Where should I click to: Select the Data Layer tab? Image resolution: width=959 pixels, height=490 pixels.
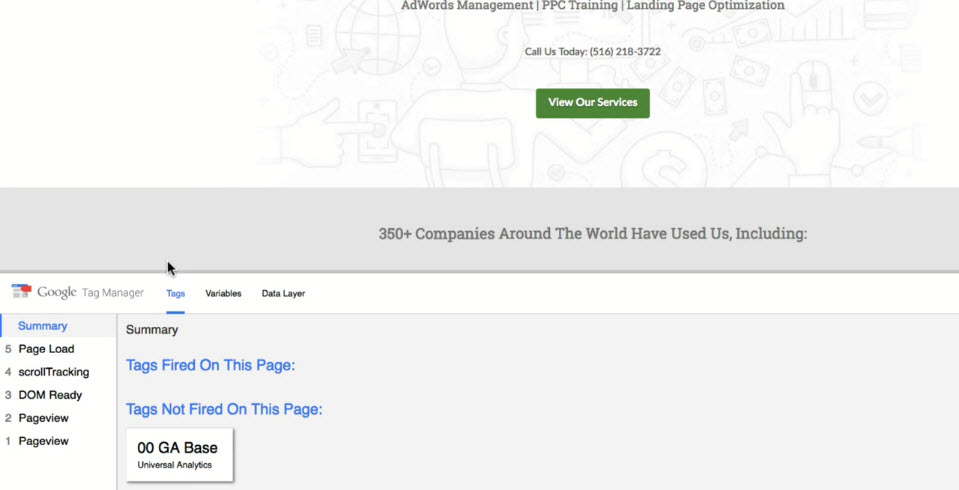coord(283,294)
